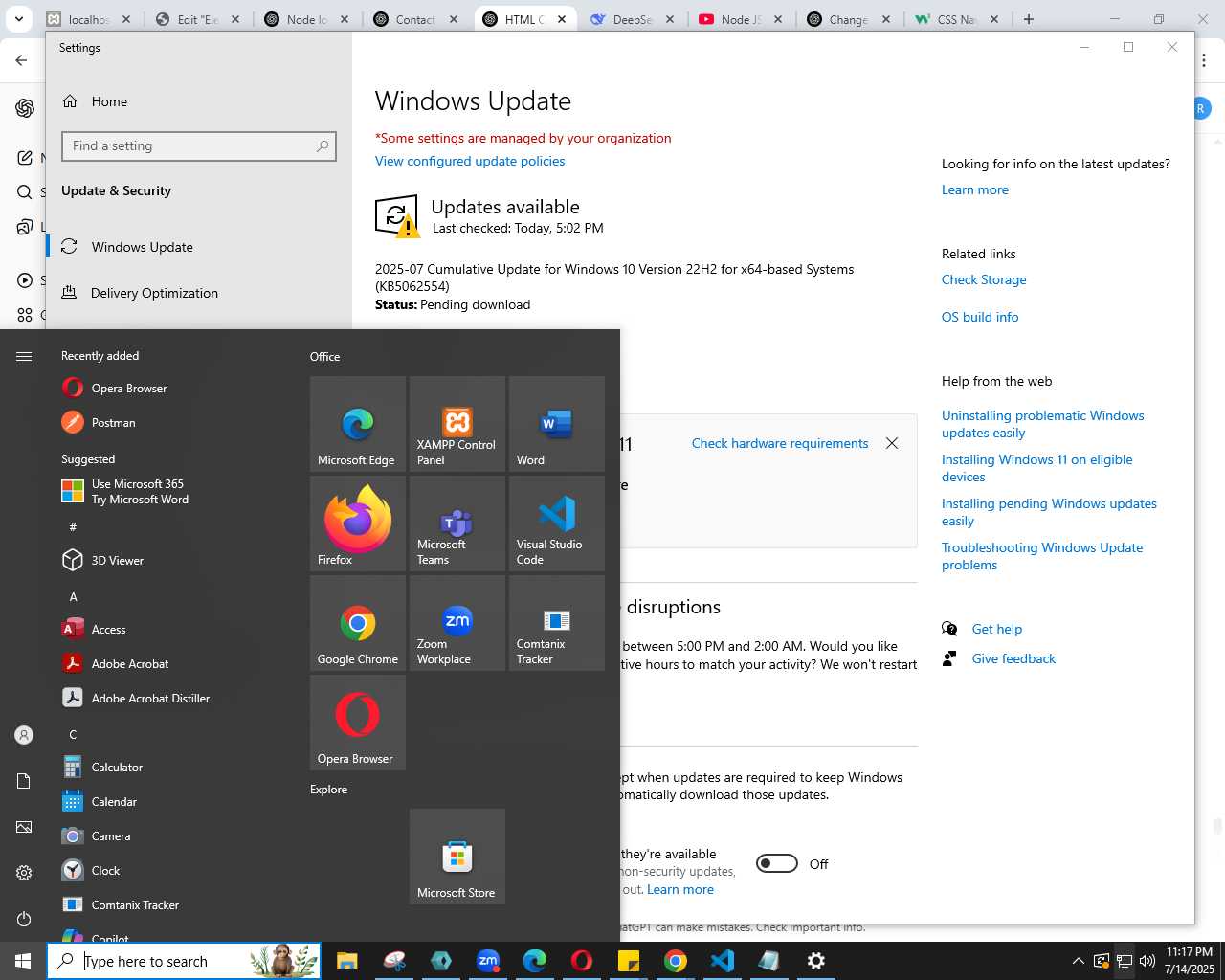Image resolution: width=1225 pixels, height=980 pixels.
Task: Open a new browser tab
Action: (1029, 19)
